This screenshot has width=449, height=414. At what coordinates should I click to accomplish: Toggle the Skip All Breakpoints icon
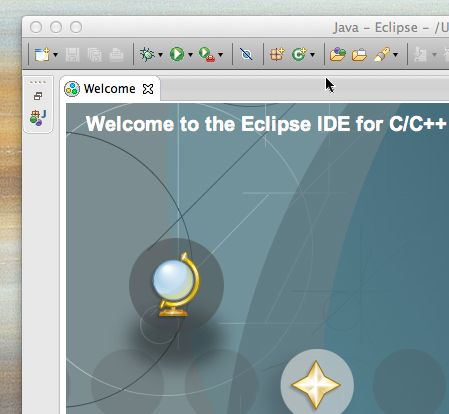[246, 54]
